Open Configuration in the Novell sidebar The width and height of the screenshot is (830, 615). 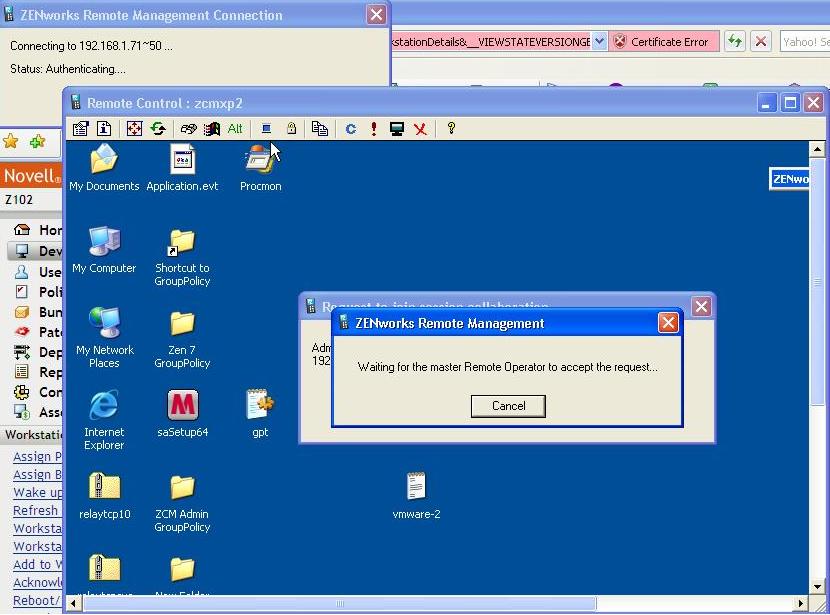[x=37, y=392]
